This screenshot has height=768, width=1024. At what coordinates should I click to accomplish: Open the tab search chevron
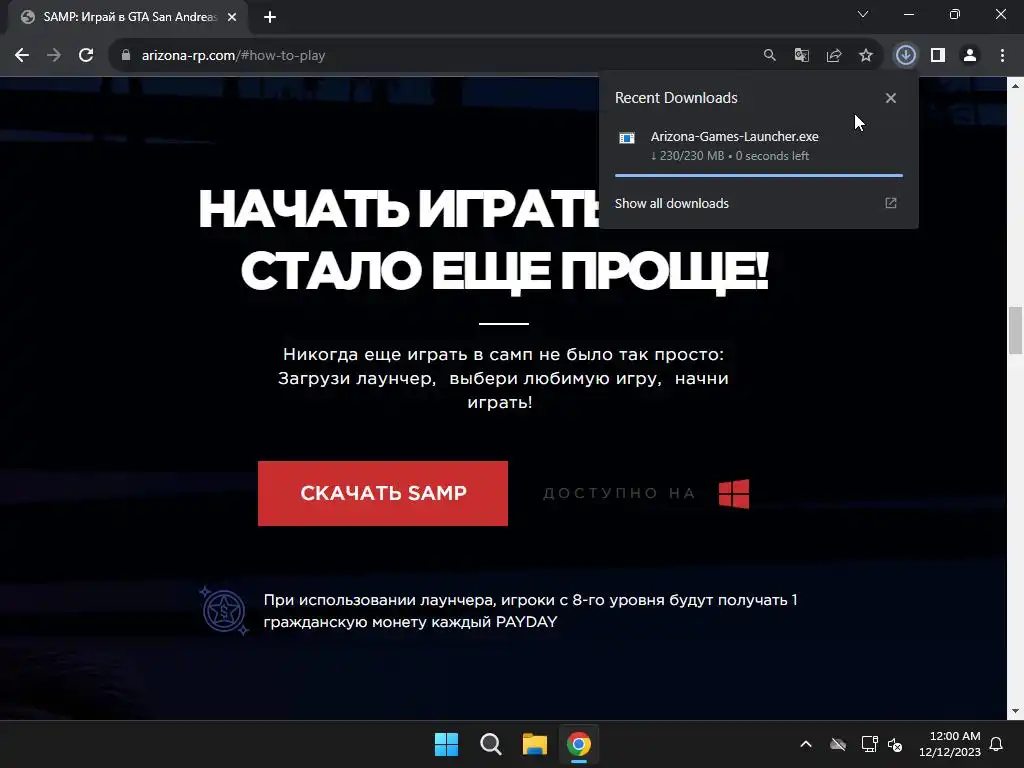[x=863, y=14]
